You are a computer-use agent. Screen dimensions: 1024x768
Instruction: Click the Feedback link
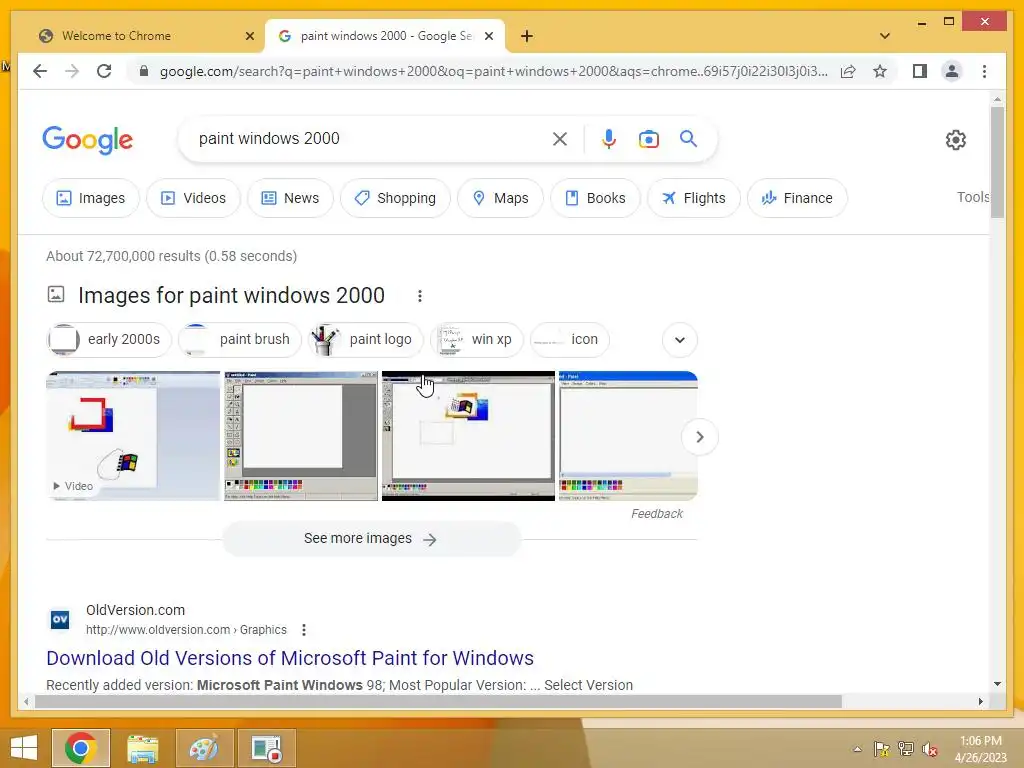coord(656,514)
